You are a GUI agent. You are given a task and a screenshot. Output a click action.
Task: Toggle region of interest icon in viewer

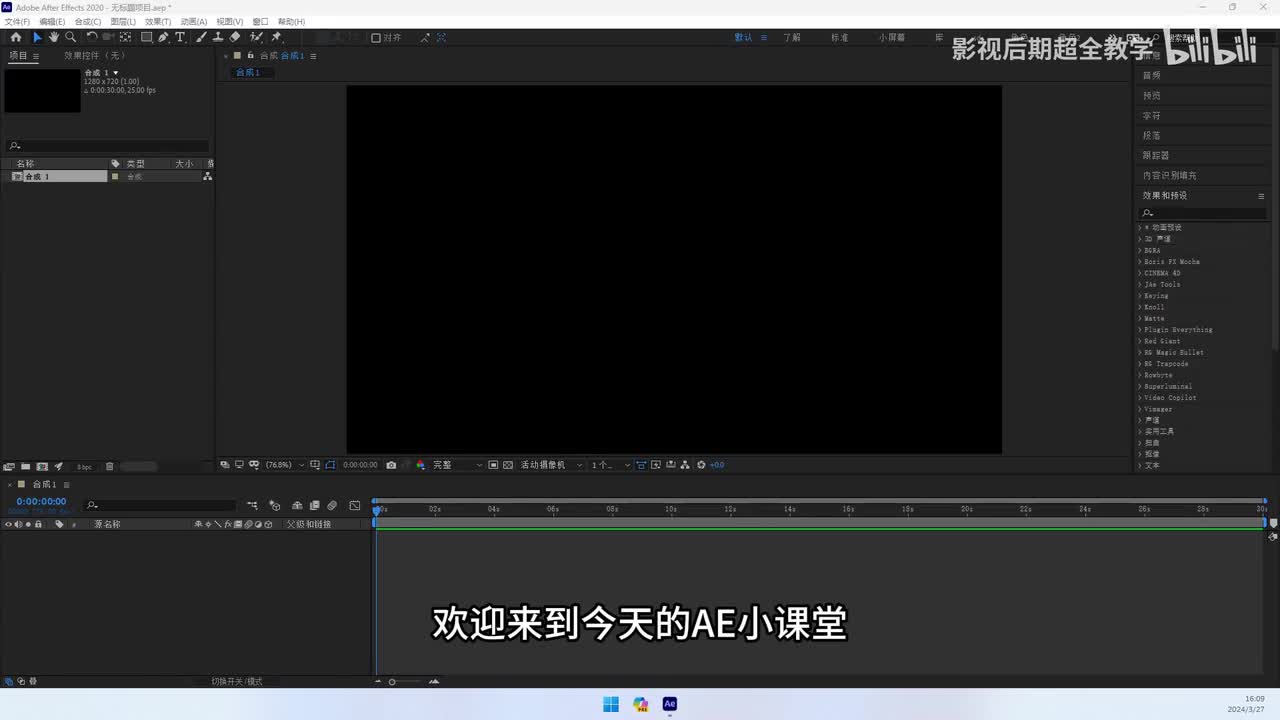coord(493,465)
